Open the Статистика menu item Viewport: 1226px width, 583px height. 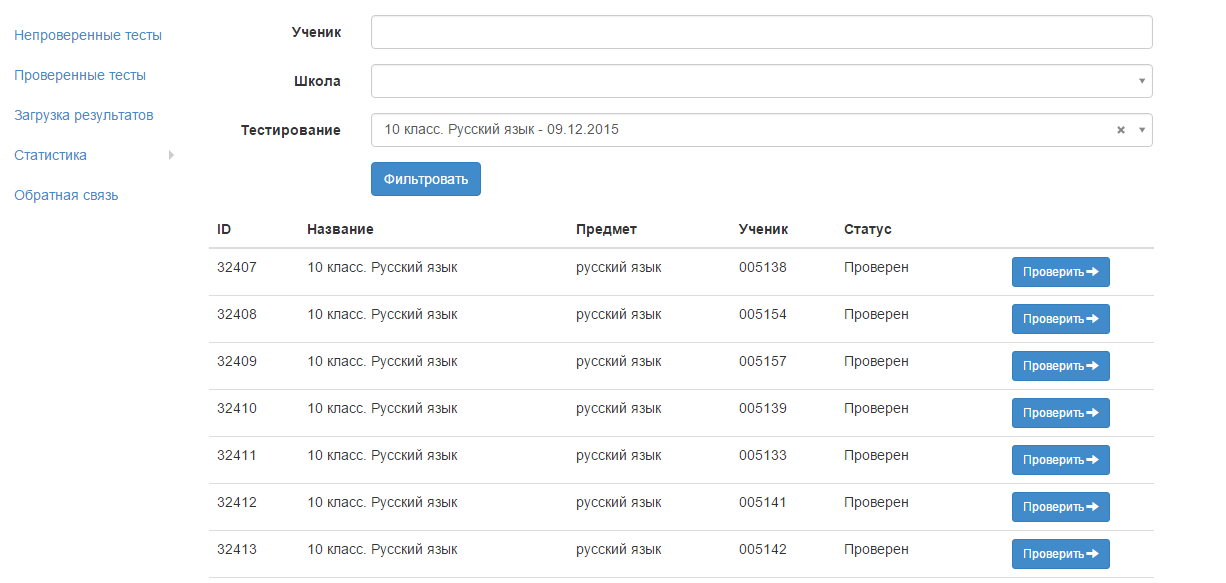50,155
